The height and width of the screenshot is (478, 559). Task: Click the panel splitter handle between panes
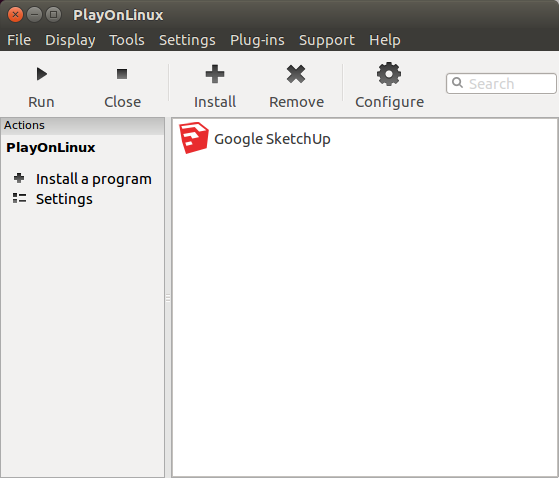pos(168,298)
